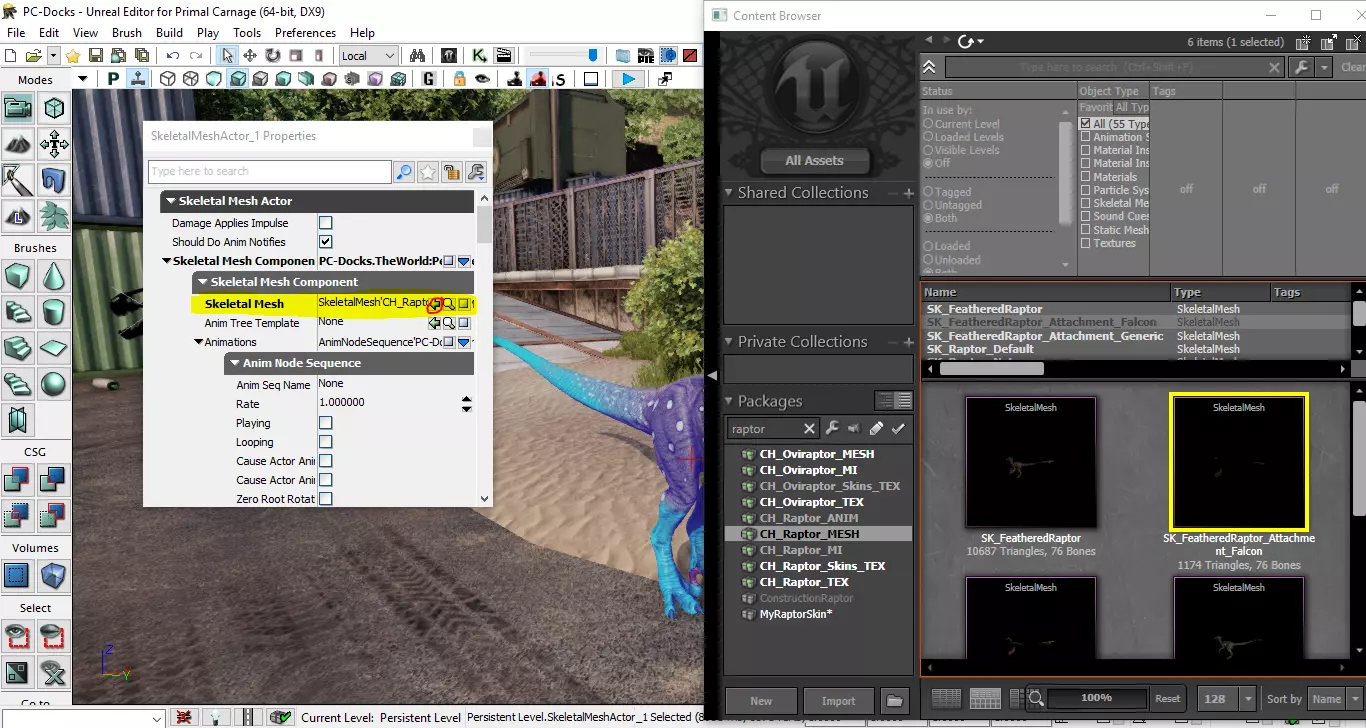Click the plus to add Shared Collection
Screen dimensions: 1366x728
(x=908, y=193)
